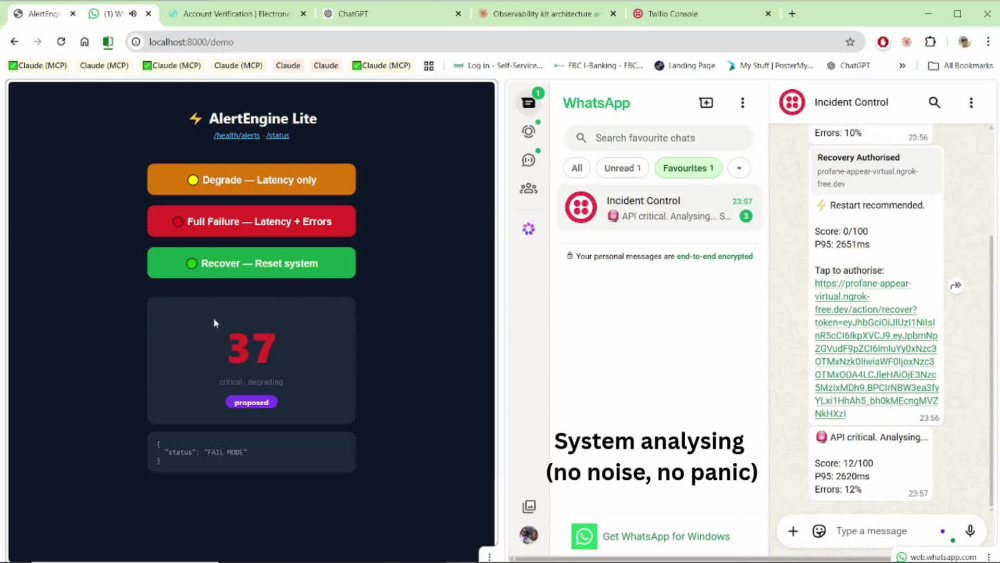Open /status link
This screenshot has width=1000, height=563.
(x=277, y=135)
